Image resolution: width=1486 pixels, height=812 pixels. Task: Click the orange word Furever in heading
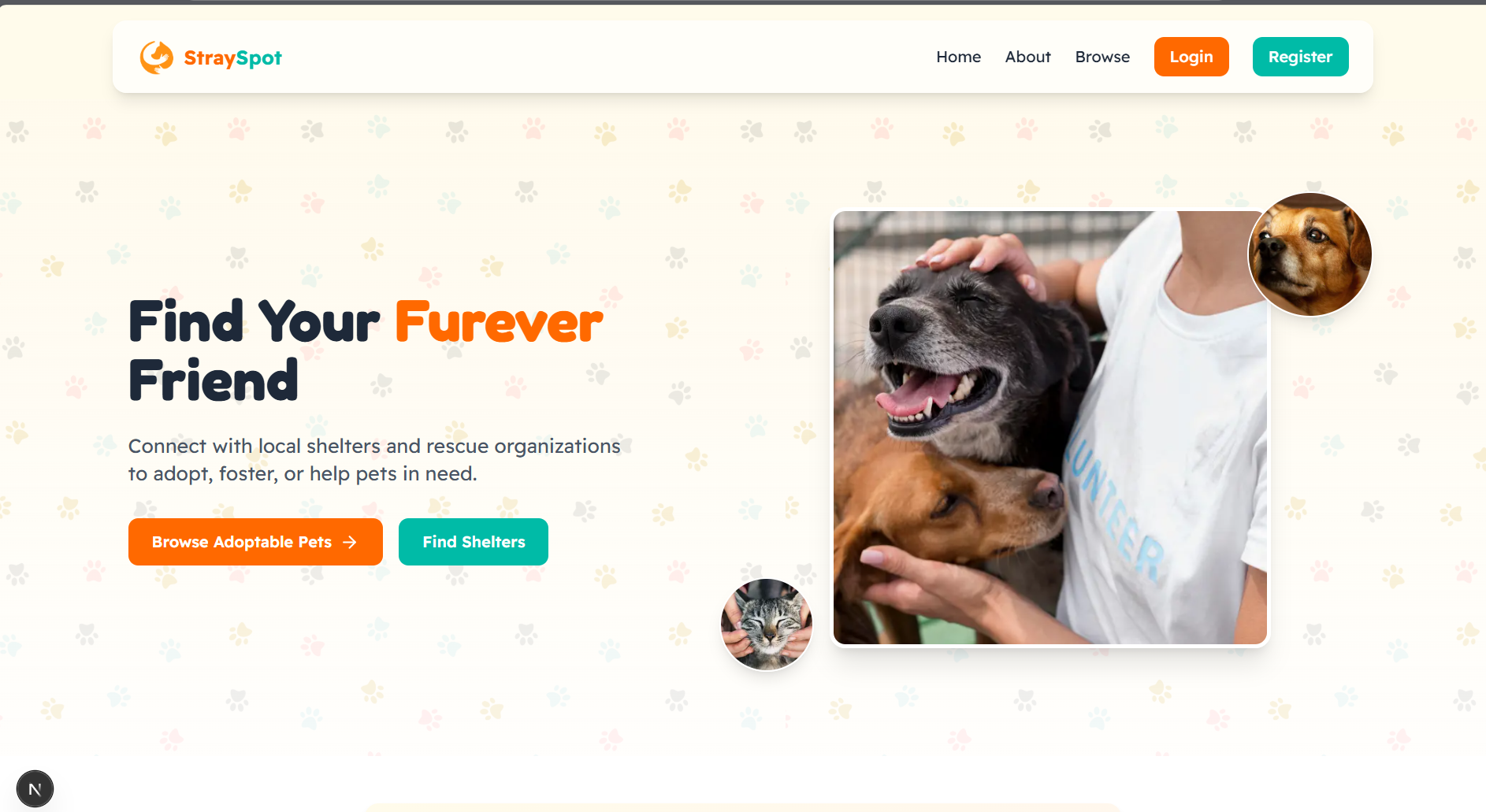pos(499,322)
